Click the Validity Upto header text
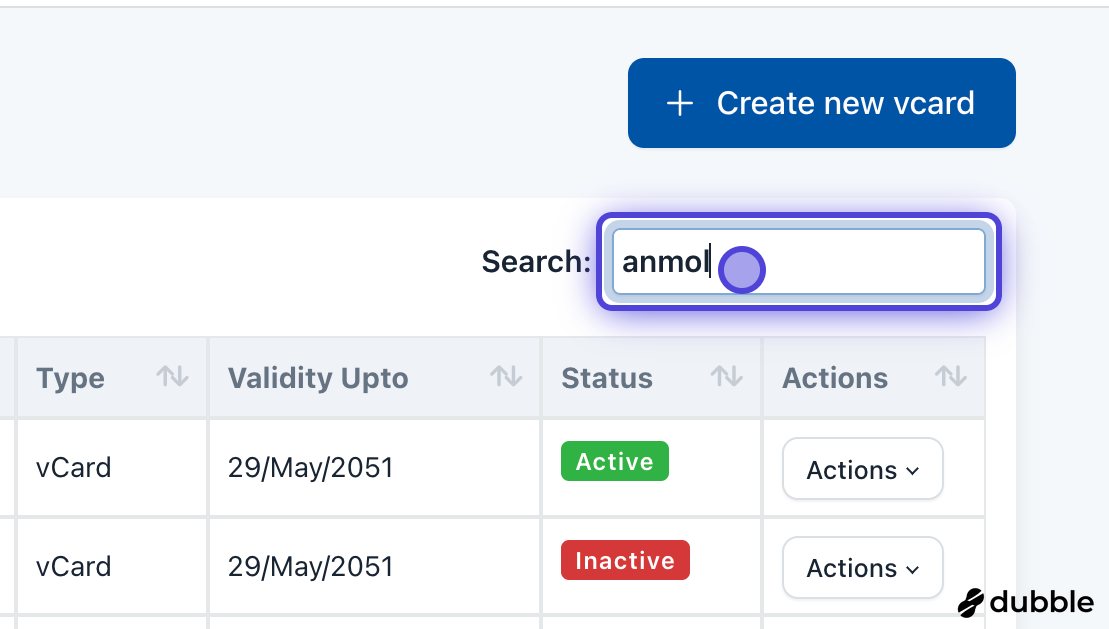1109x629 pixels. click(318, 378)
